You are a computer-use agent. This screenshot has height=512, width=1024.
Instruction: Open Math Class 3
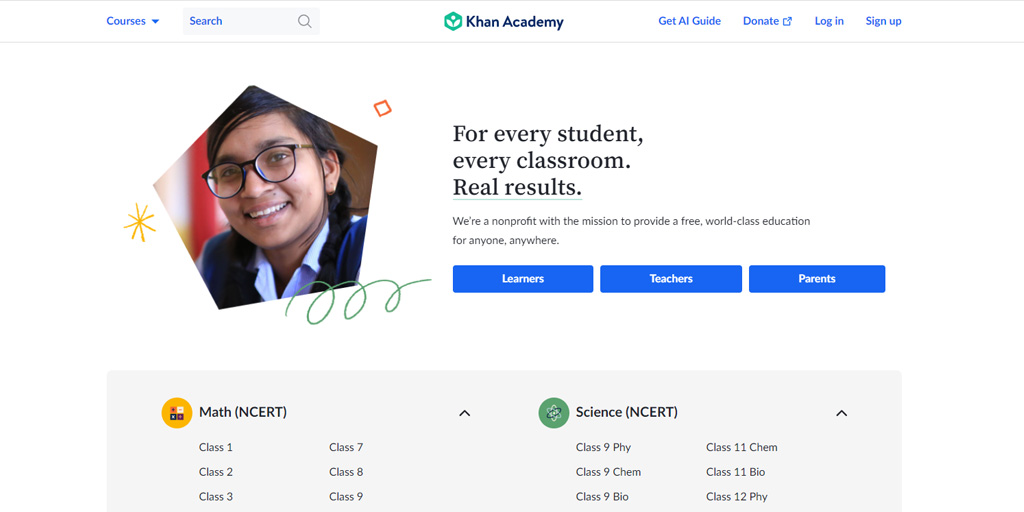pyautogui.click(x=216, y=496)
